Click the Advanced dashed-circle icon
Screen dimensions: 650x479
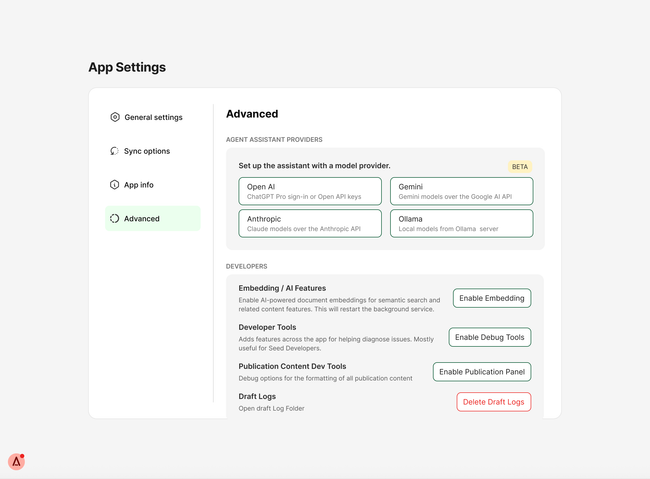[115, 219]
